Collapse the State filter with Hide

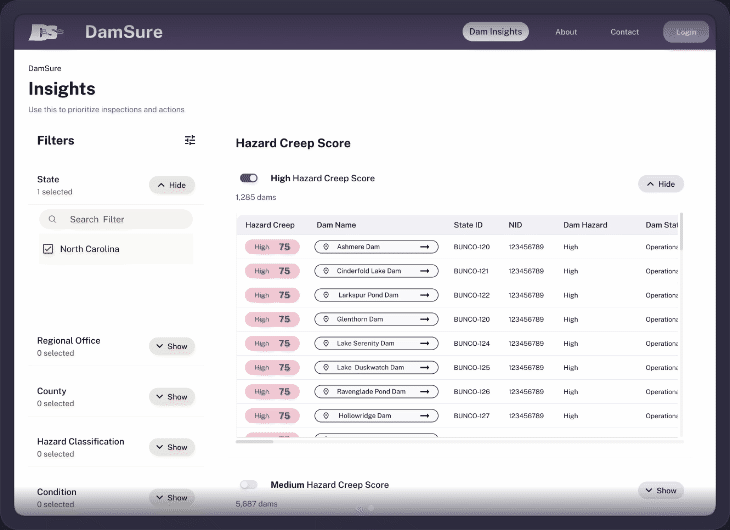tap(172, 185)
